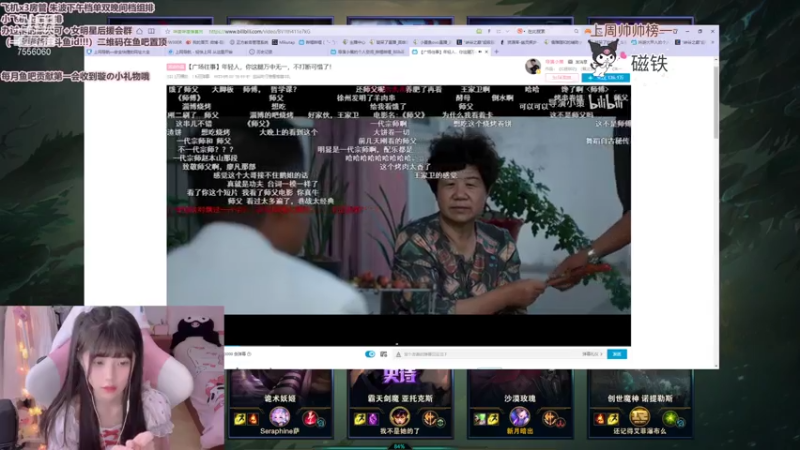Click the keystone rune on 沙漠玫瑰 card
The image size is (800, 450).
pos(549,418)
